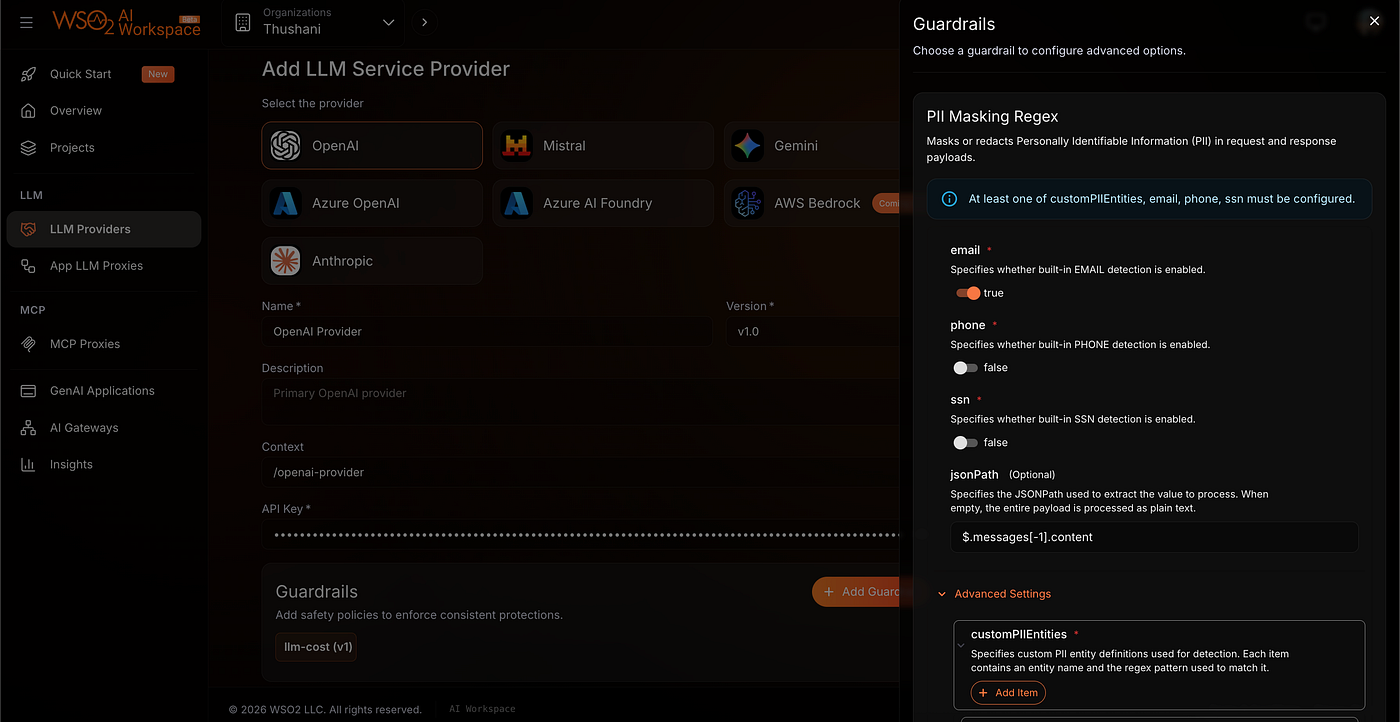The image size is (1400, 722).
Task: Collapse the customPIIEntities section chevron
Action: click(x=961, y=645)
